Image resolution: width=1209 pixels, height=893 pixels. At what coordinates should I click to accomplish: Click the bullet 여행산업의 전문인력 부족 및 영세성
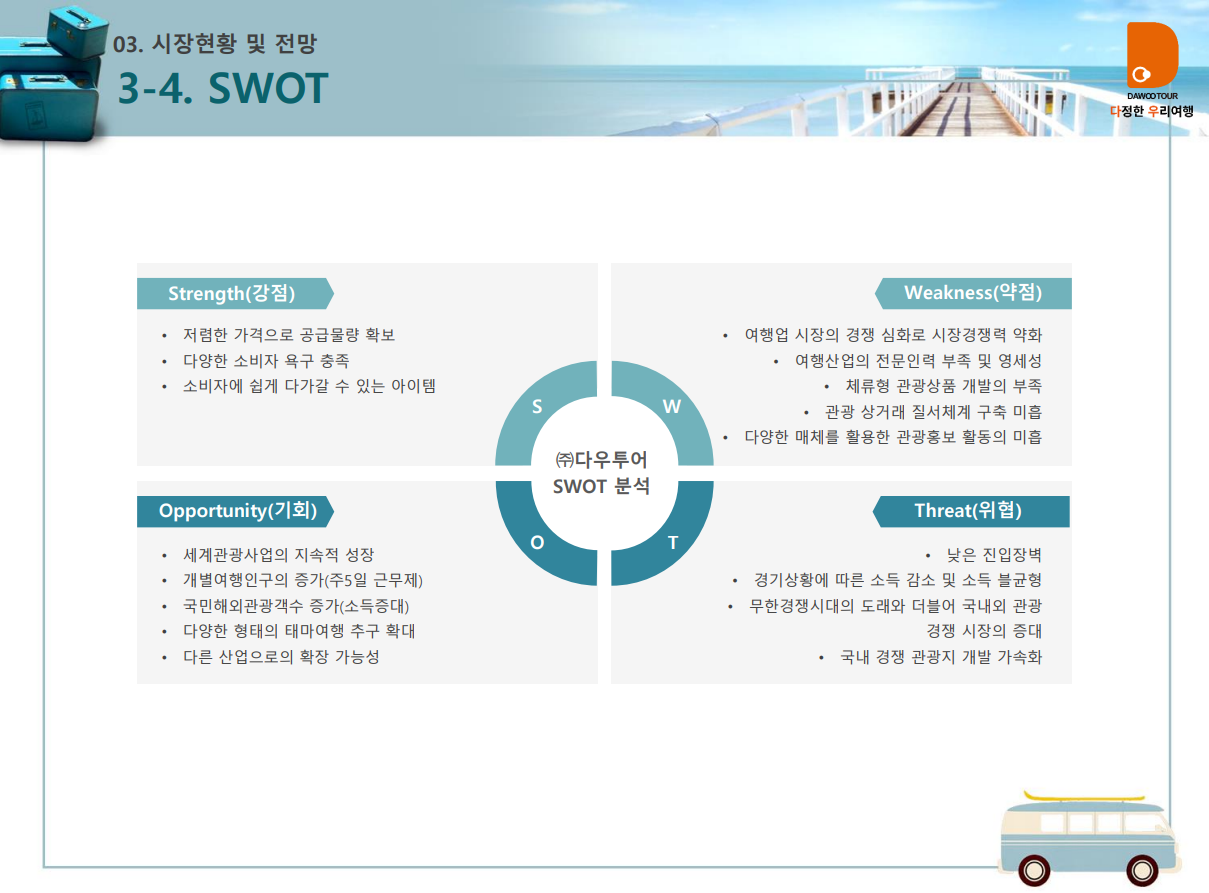pos(918,361)
